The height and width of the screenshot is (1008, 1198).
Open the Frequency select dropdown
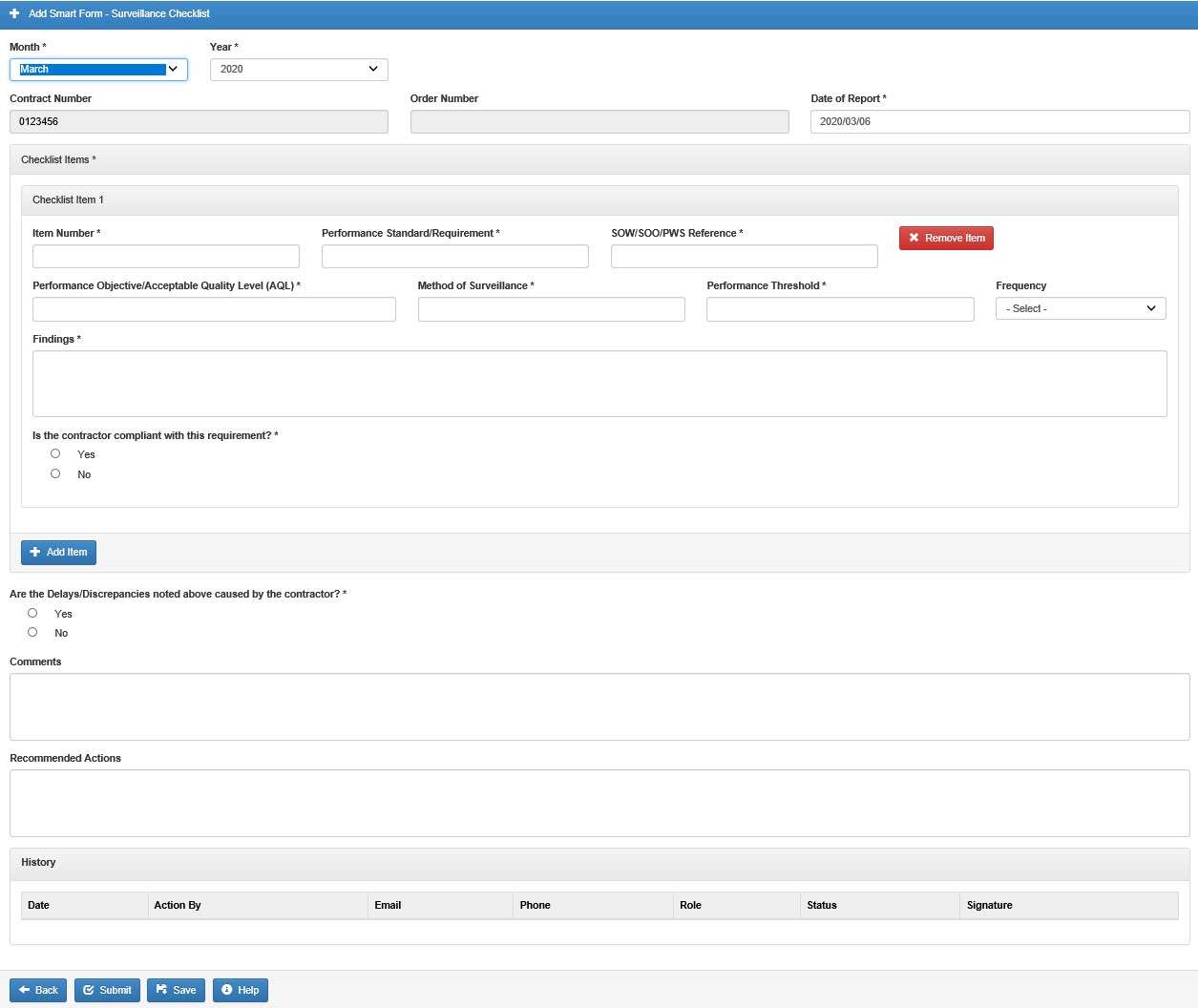point(1080,308)
